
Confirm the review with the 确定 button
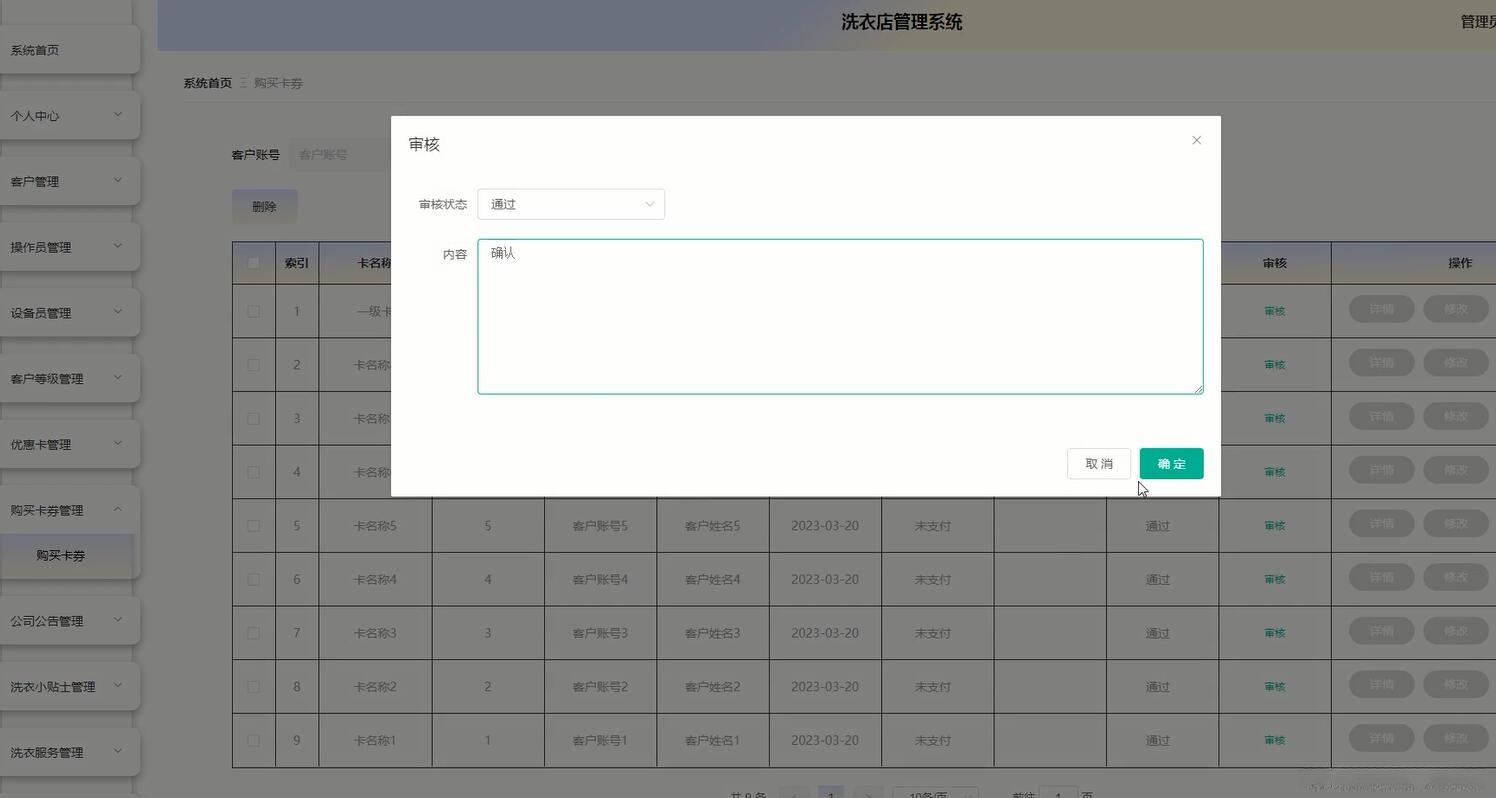pyautogui.click(x=1170, y=463)
